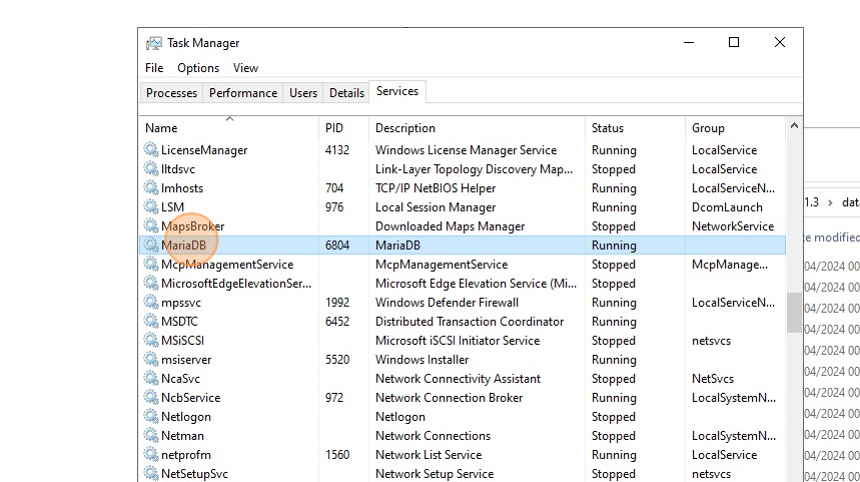Sort services by Name column header
Viewport: 860px width, 482px height.
click(229, 128)
